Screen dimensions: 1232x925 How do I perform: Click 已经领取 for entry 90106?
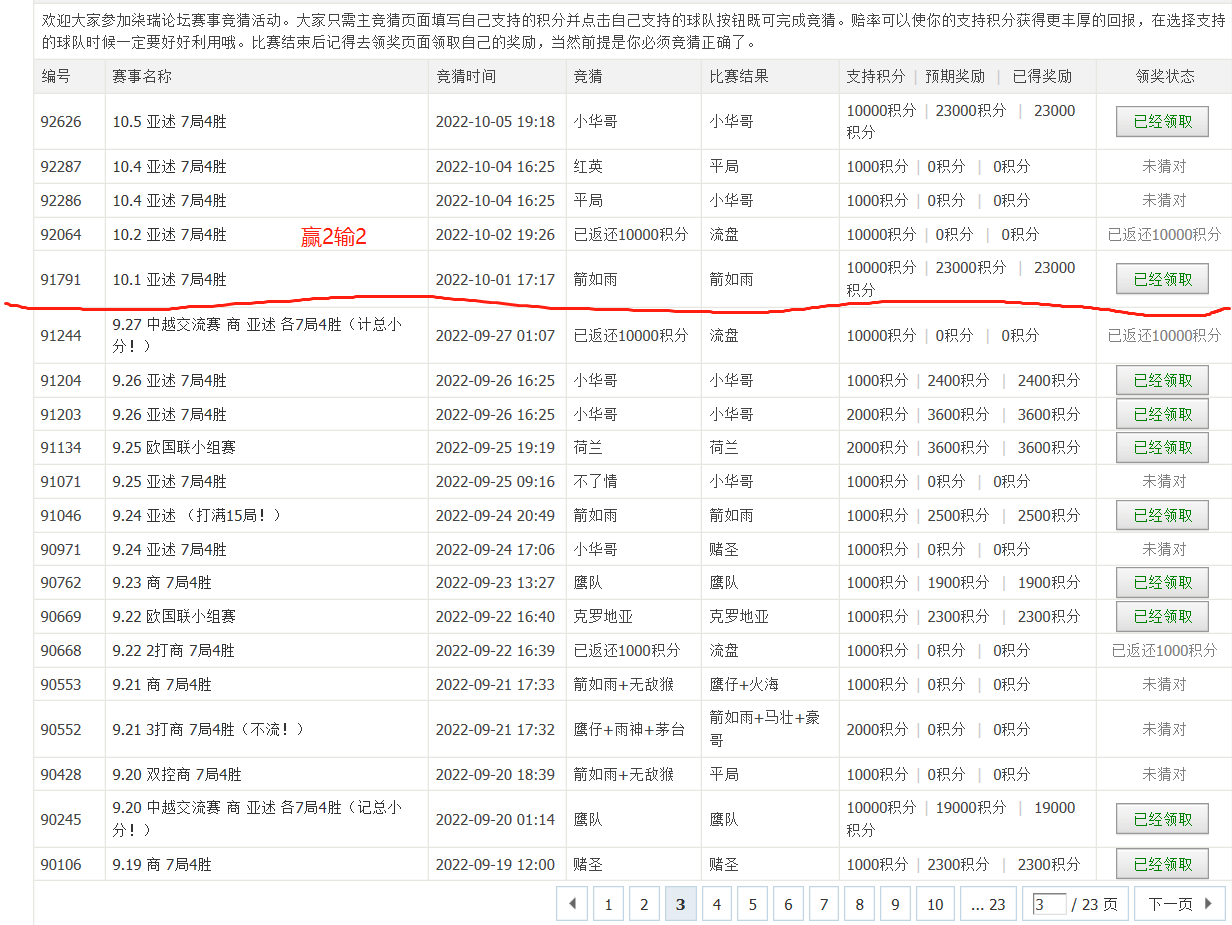(x=1162, y=864)
